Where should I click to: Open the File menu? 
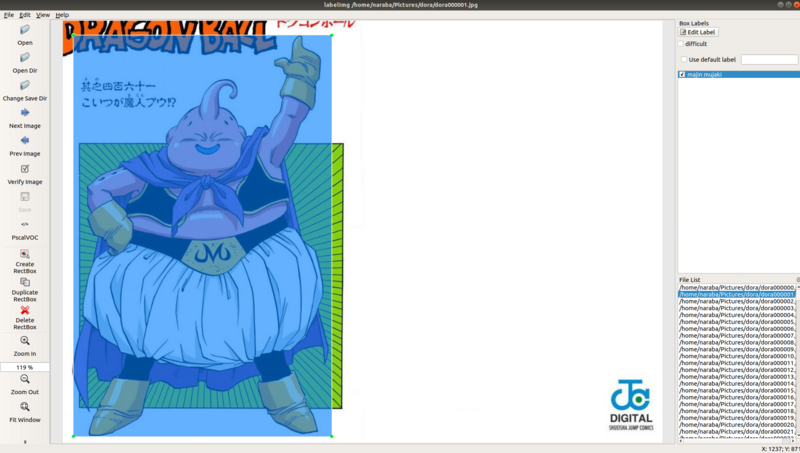click(x=9, y=15)
